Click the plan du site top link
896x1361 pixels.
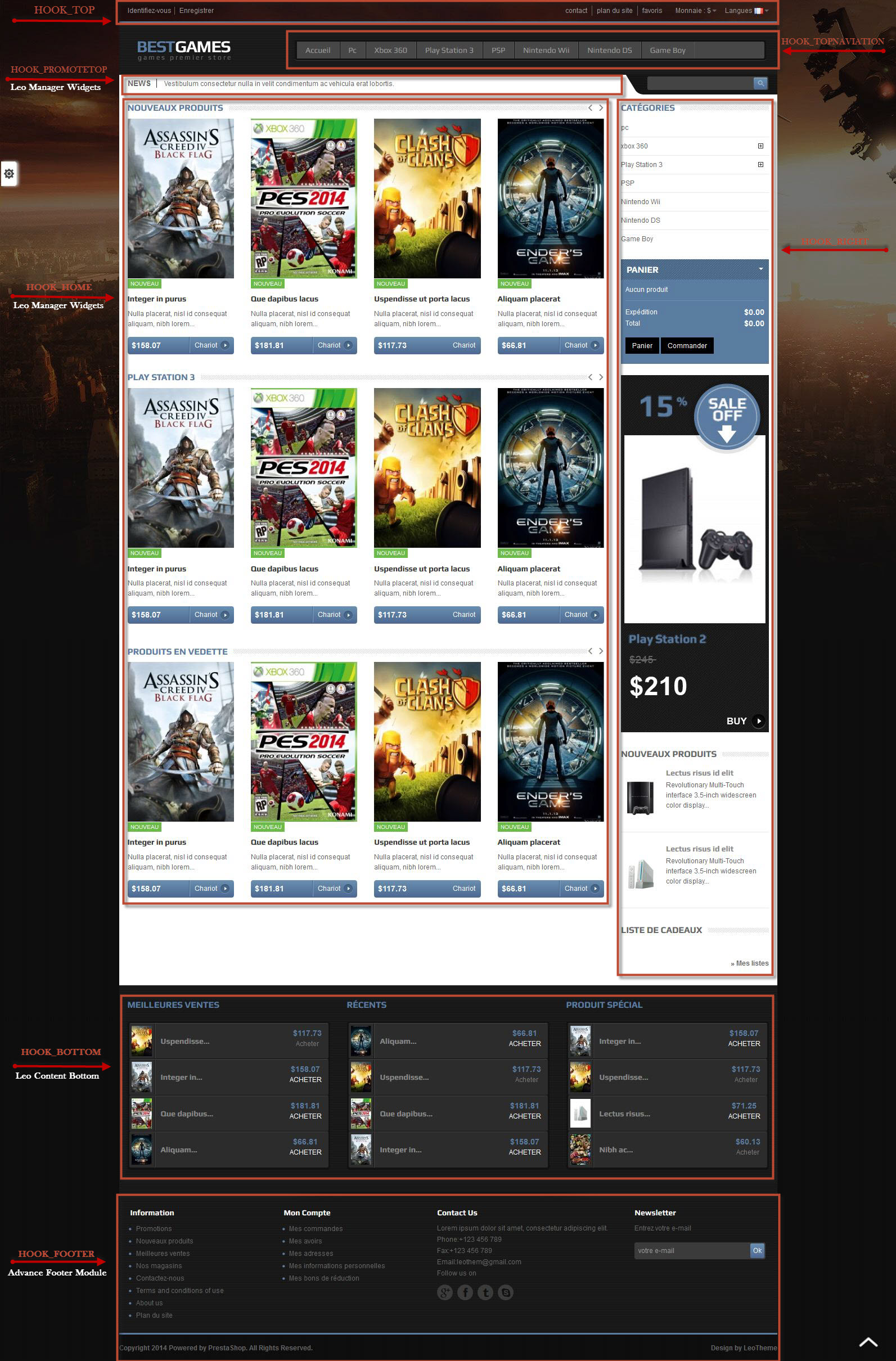point(614,10)
